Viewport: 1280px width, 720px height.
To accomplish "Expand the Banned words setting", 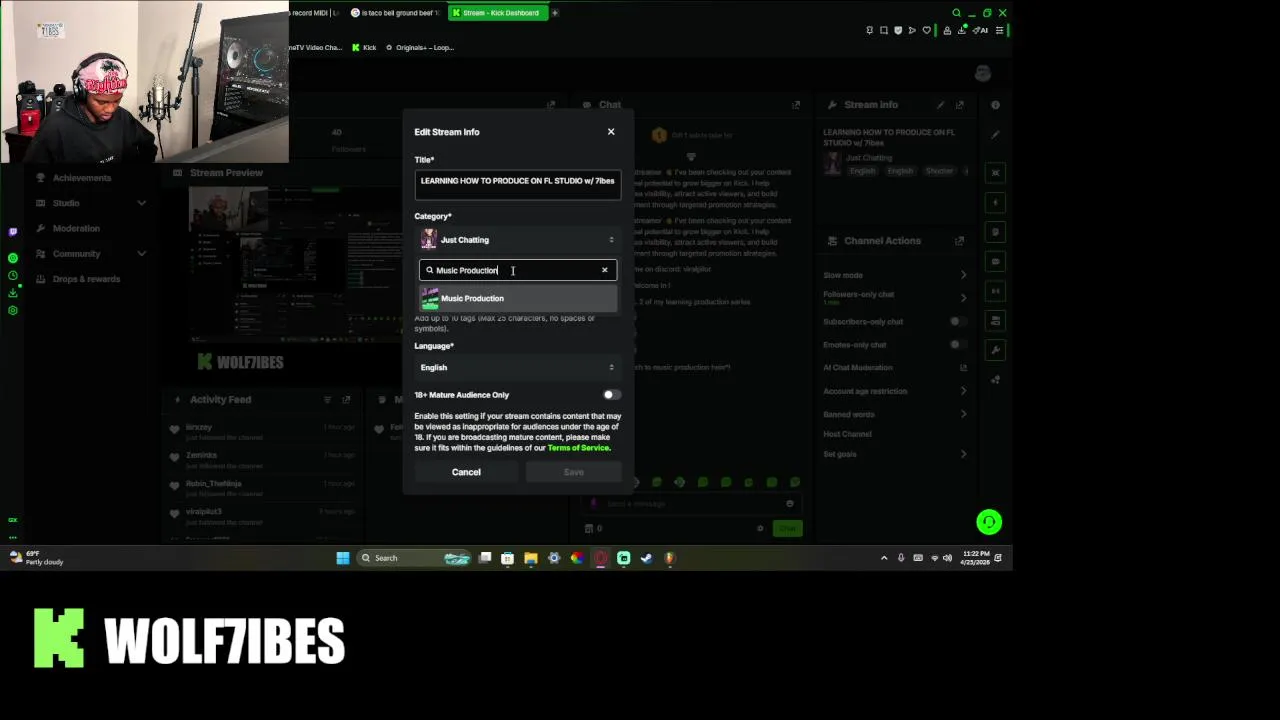I will 895,414.
